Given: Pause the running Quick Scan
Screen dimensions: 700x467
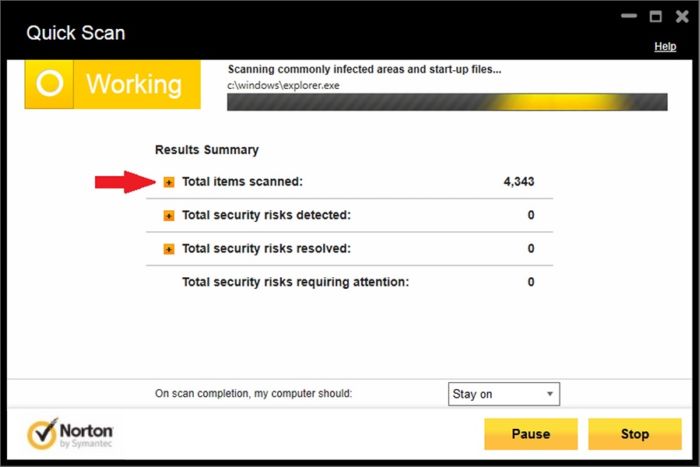Looking at the screenshot, I should (x=531, y=434).
